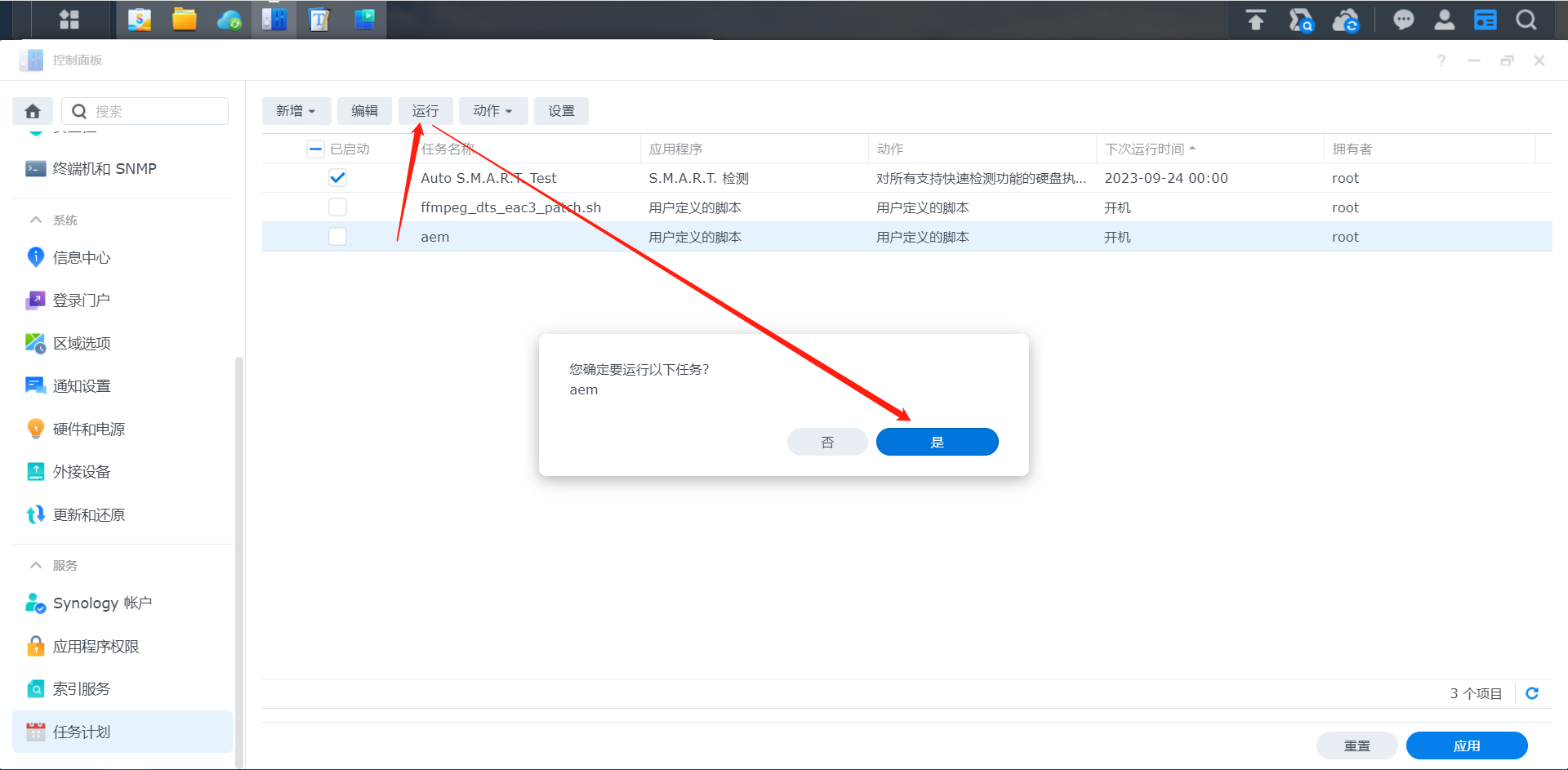Toggle the header 已启动 select-all checkbox
The image size is (1568, 770).
[316, 149]
